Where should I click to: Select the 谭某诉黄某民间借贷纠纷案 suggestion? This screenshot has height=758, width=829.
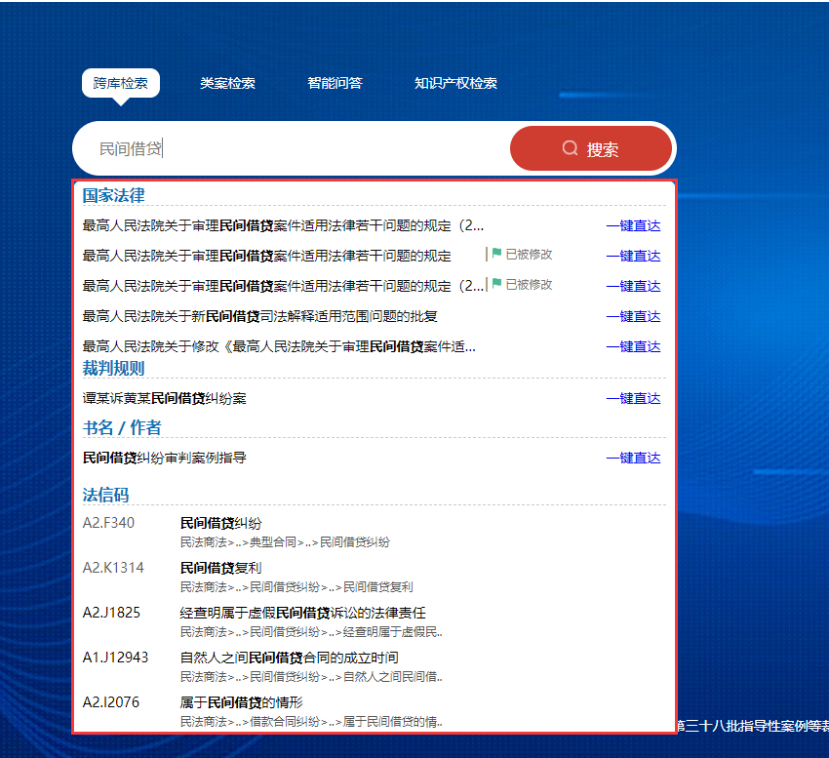coord(164,398)
